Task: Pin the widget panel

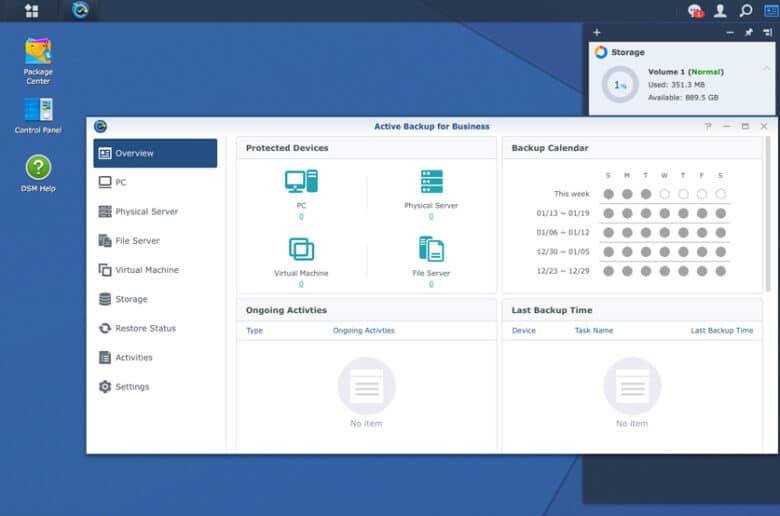Action: [749, 33]
